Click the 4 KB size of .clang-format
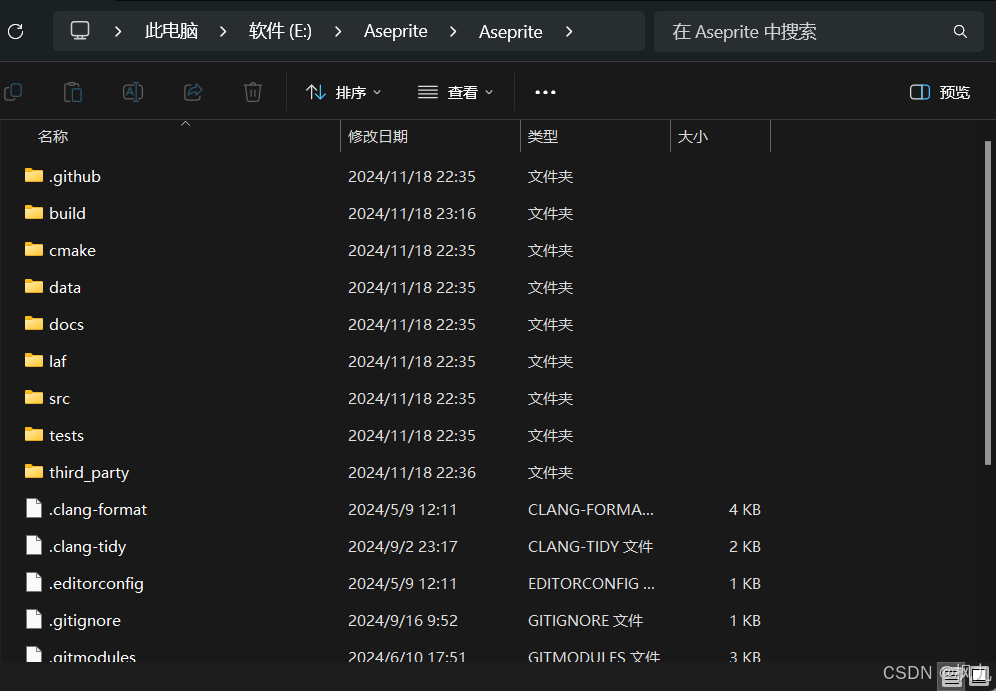 coord(744,509)
